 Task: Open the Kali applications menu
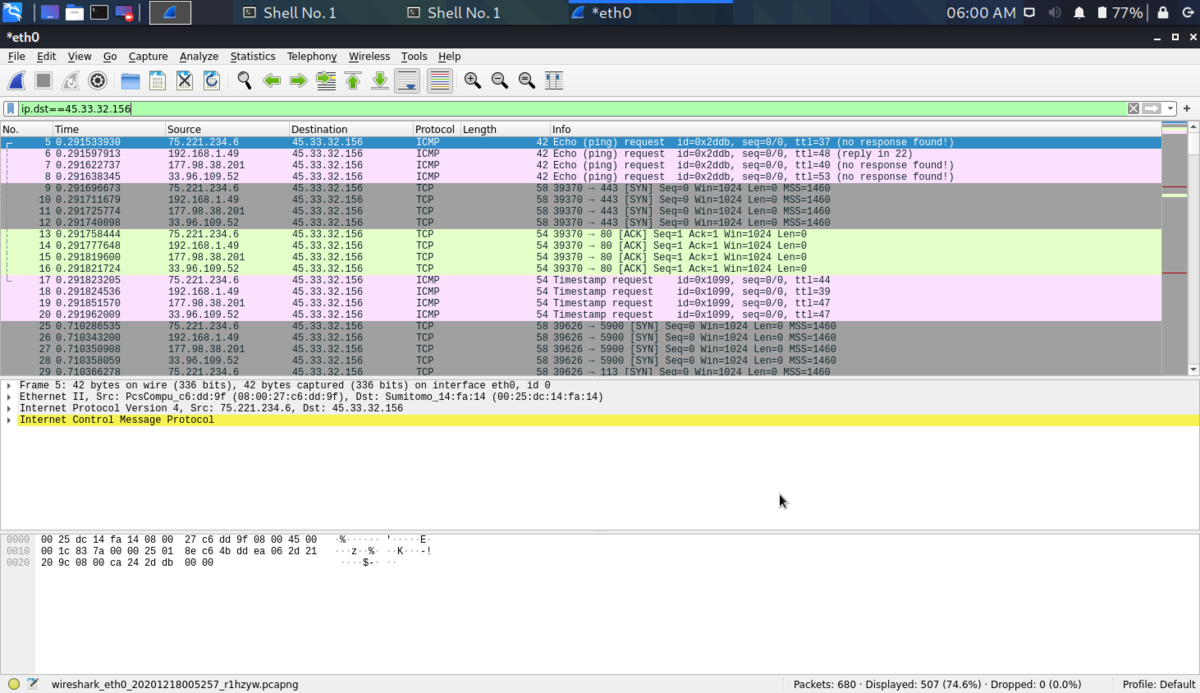[13, 13]
